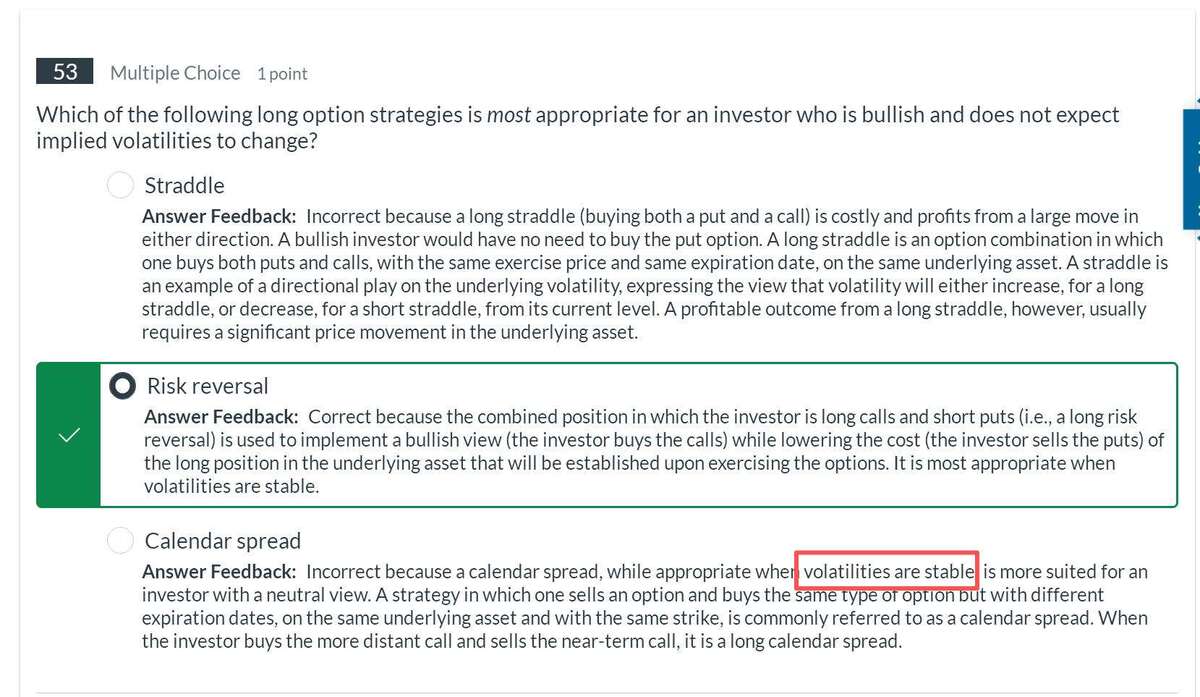Select the Straddle radio button
The height and width of the screenshot is (697, 1200).
point(120,185)
